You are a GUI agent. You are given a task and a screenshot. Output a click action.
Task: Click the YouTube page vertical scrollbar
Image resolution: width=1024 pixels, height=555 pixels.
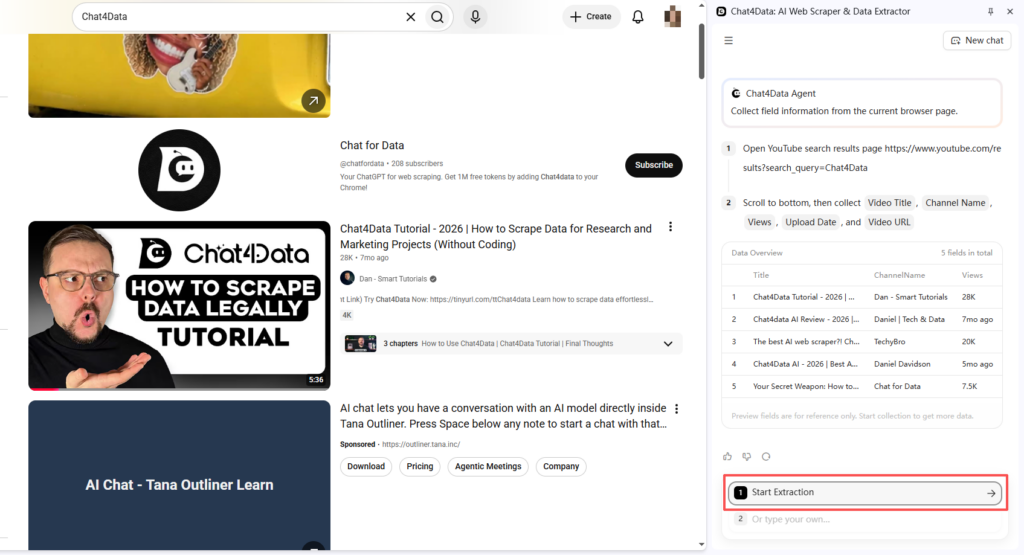[x=701, y=51]
